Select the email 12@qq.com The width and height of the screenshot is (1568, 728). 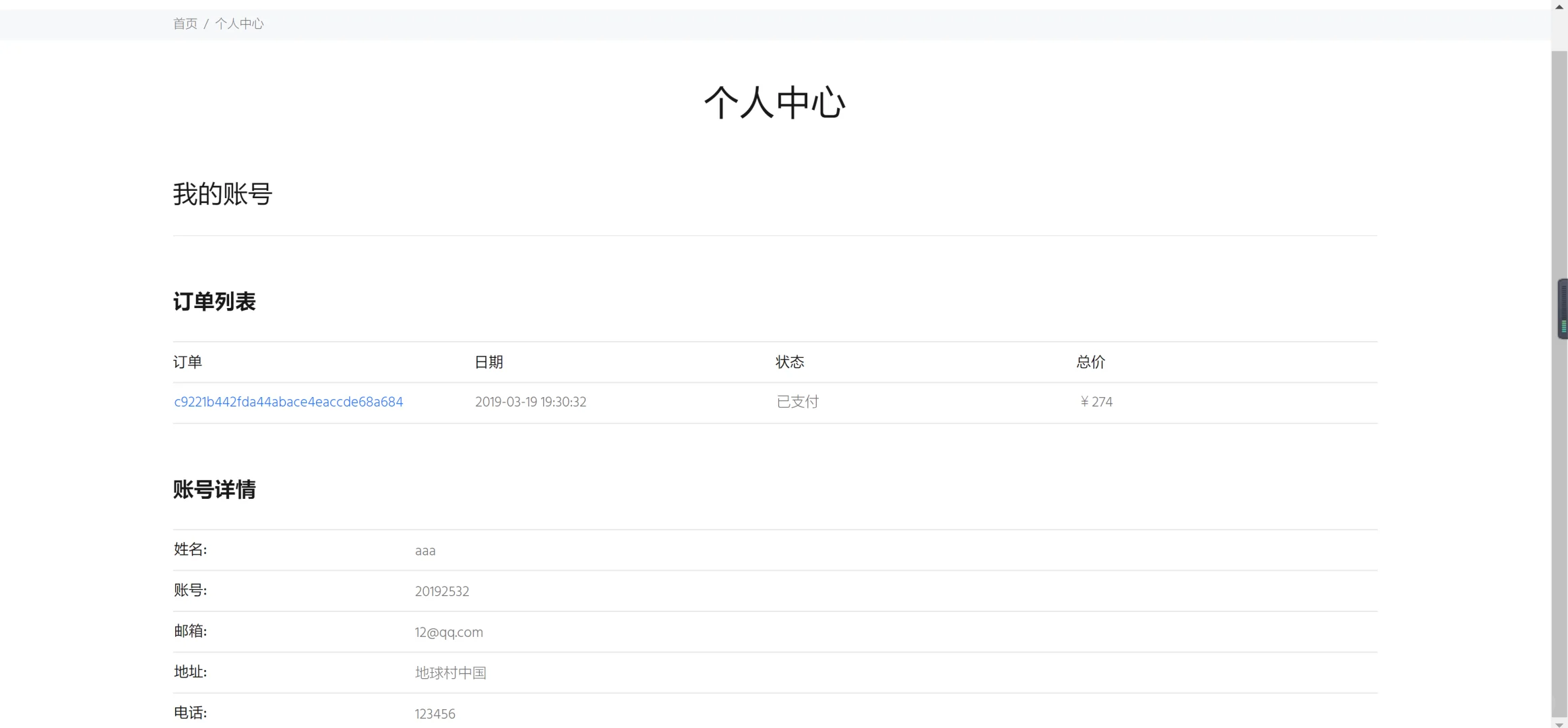coord(448,632)
